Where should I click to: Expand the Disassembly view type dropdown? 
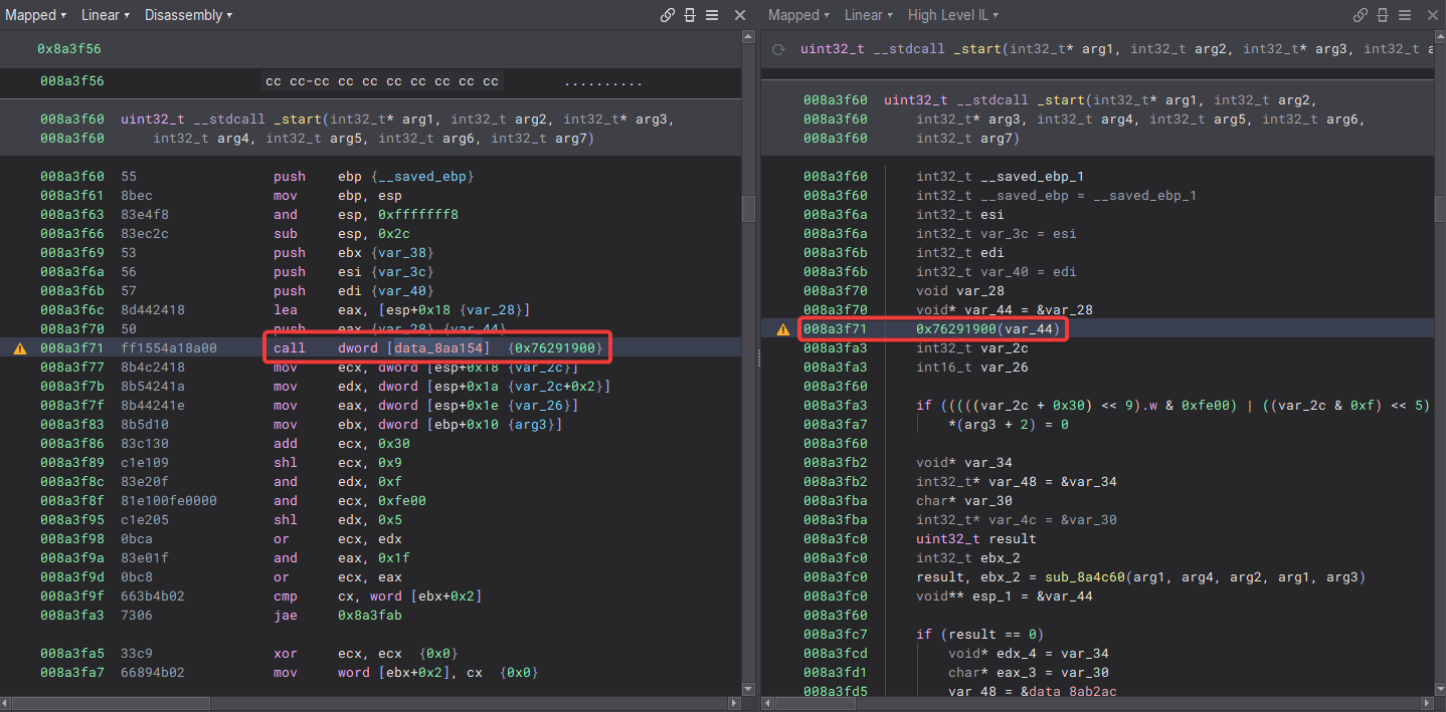[x=188, y=15]
